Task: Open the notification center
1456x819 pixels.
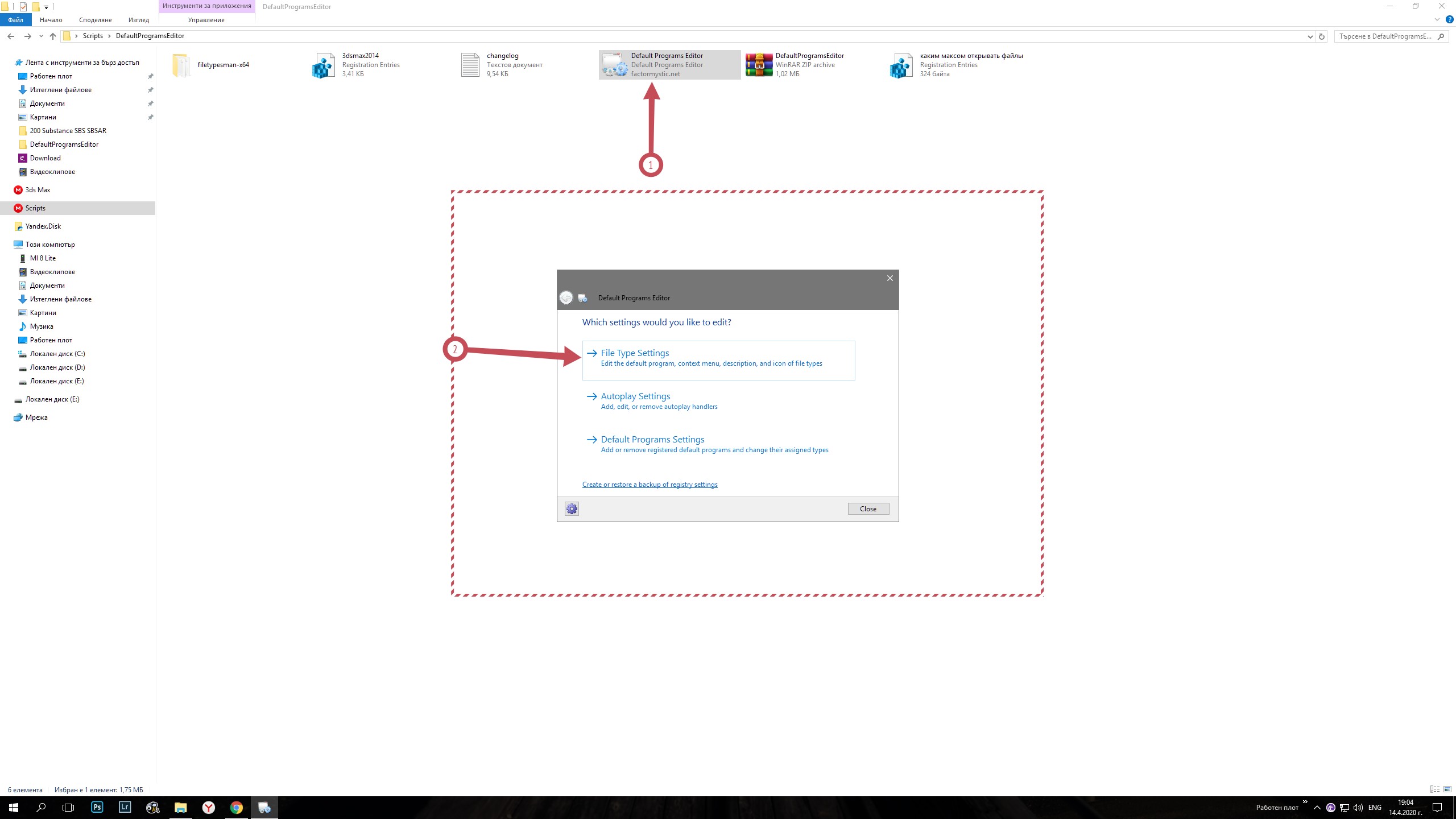Action: tap(1437, 808)
